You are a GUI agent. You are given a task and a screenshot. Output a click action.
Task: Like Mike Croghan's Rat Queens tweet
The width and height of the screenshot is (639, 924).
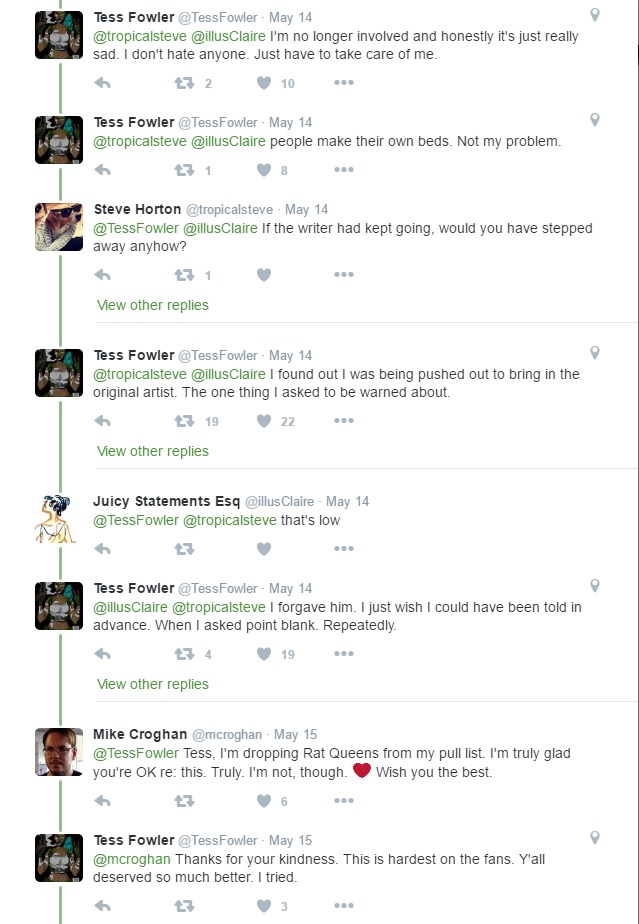point(264,801)
